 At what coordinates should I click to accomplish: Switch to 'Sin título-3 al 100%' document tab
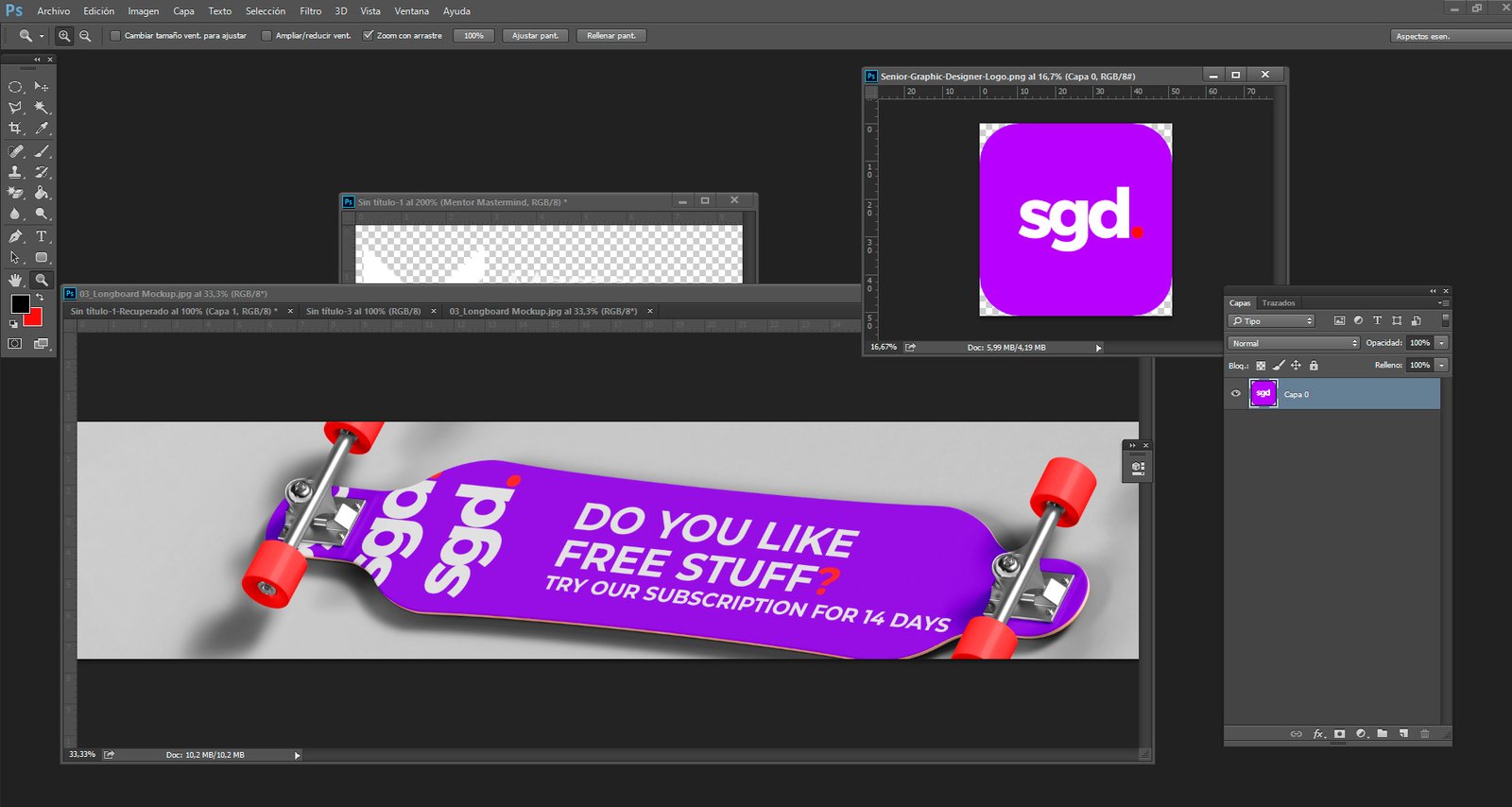tap(364, 311)
